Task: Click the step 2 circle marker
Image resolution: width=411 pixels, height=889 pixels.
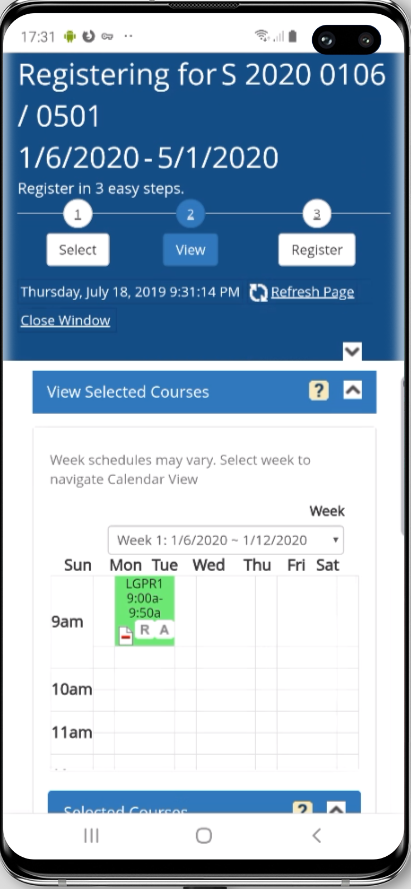Action: click(x=190, y=214)
